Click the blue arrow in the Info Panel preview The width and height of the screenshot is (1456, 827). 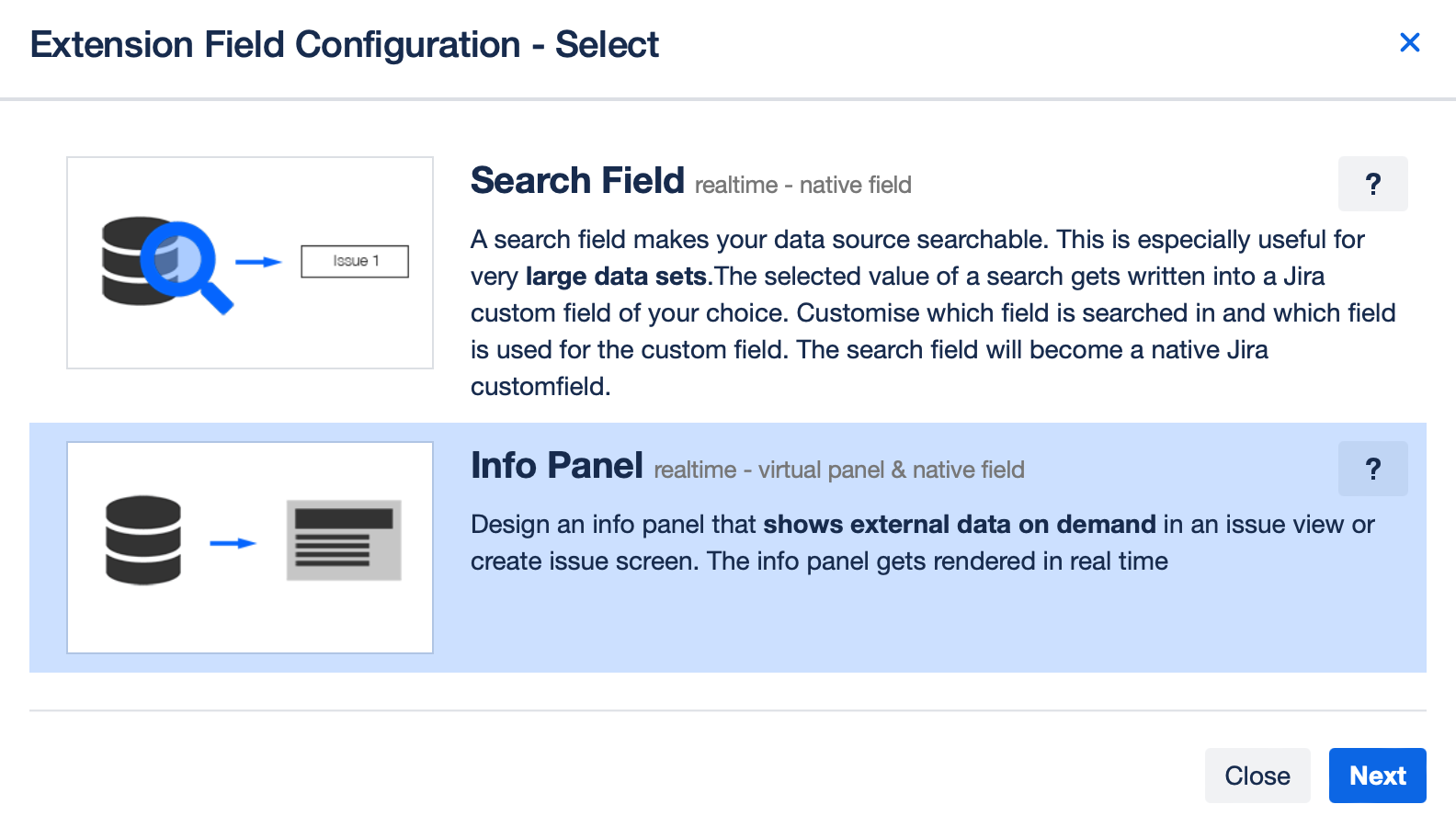pyautogui.click(x=232, y=542)
